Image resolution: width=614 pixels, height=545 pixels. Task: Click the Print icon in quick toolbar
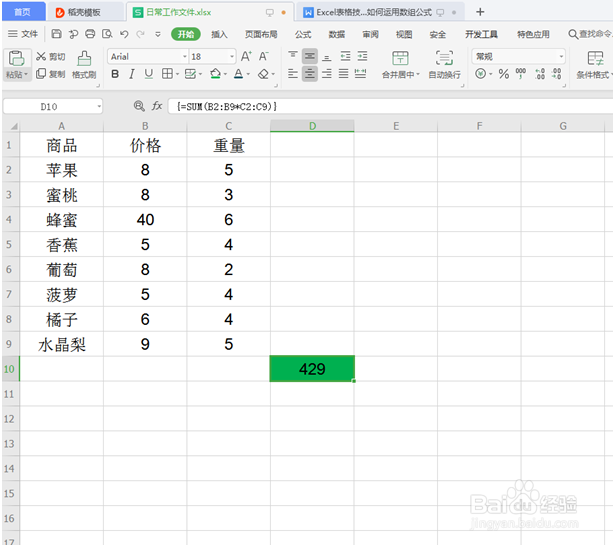pyautogui.click(x=90, y=34)
